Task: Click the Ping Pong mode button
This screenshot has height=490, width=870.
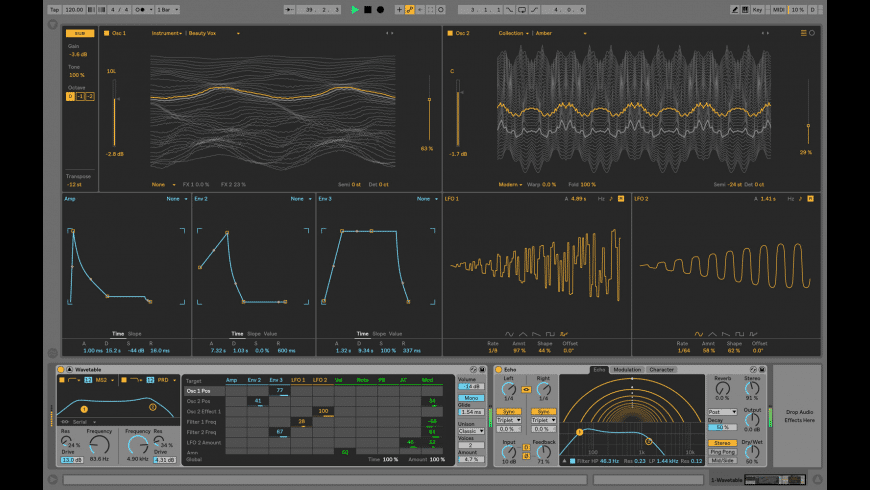Action: coord(723,451)
